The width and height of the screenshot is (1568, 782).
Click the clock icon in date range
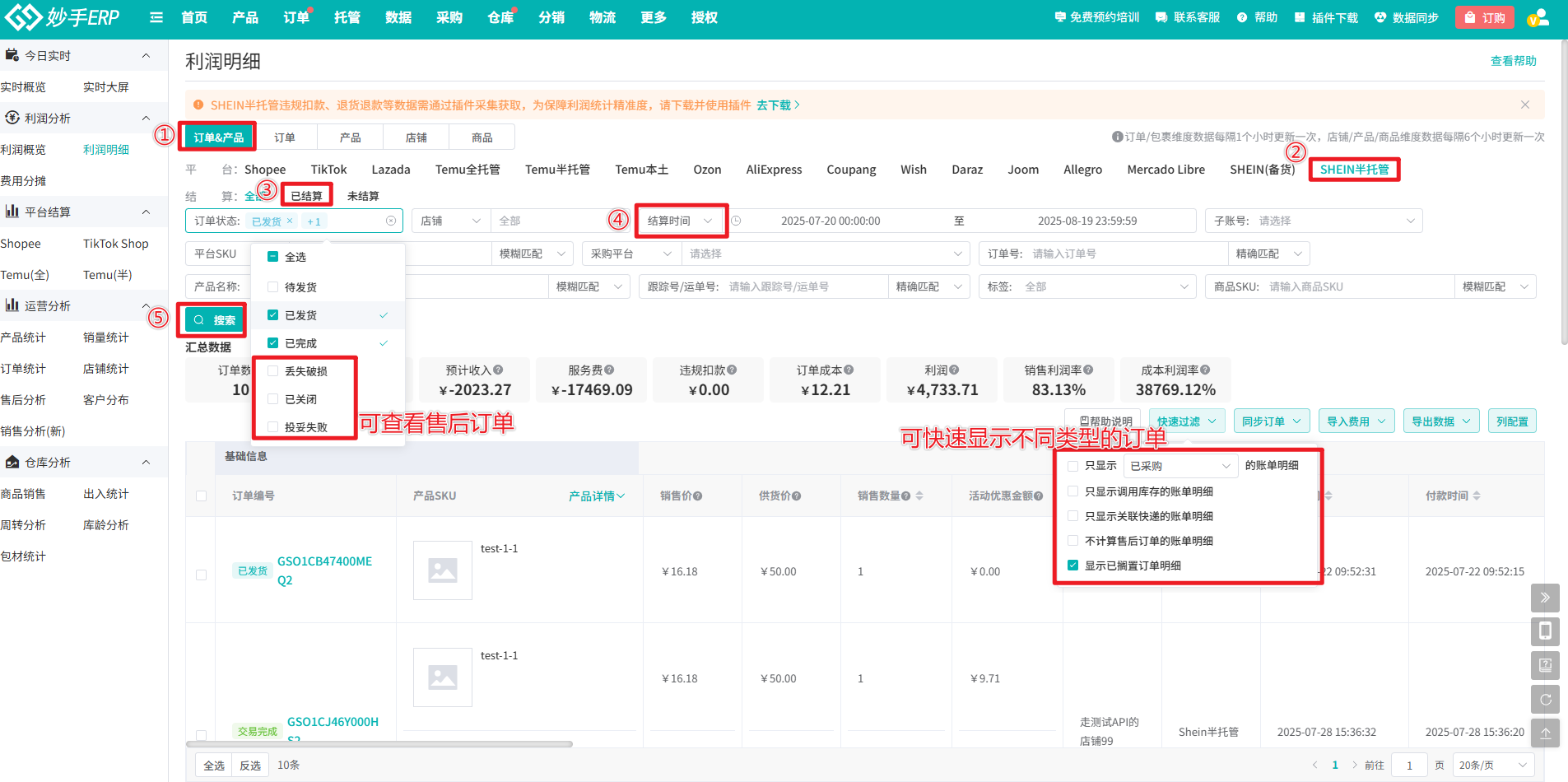coord(737,221)
